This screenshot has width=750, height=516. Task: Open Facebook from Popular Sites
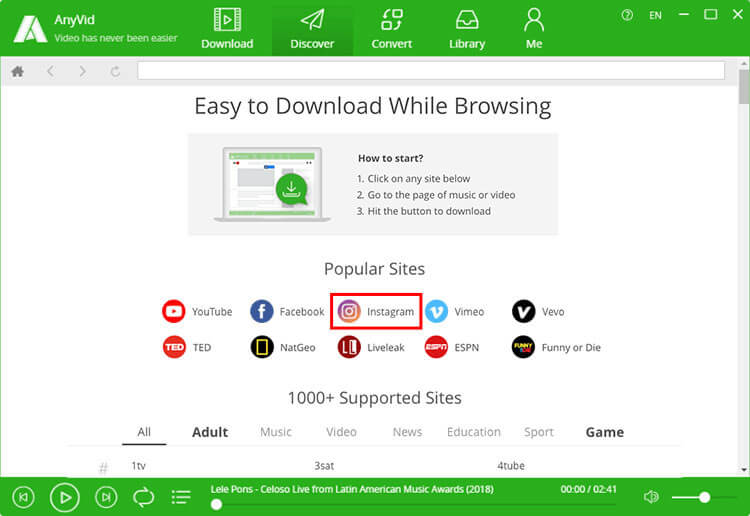[287, 311]
